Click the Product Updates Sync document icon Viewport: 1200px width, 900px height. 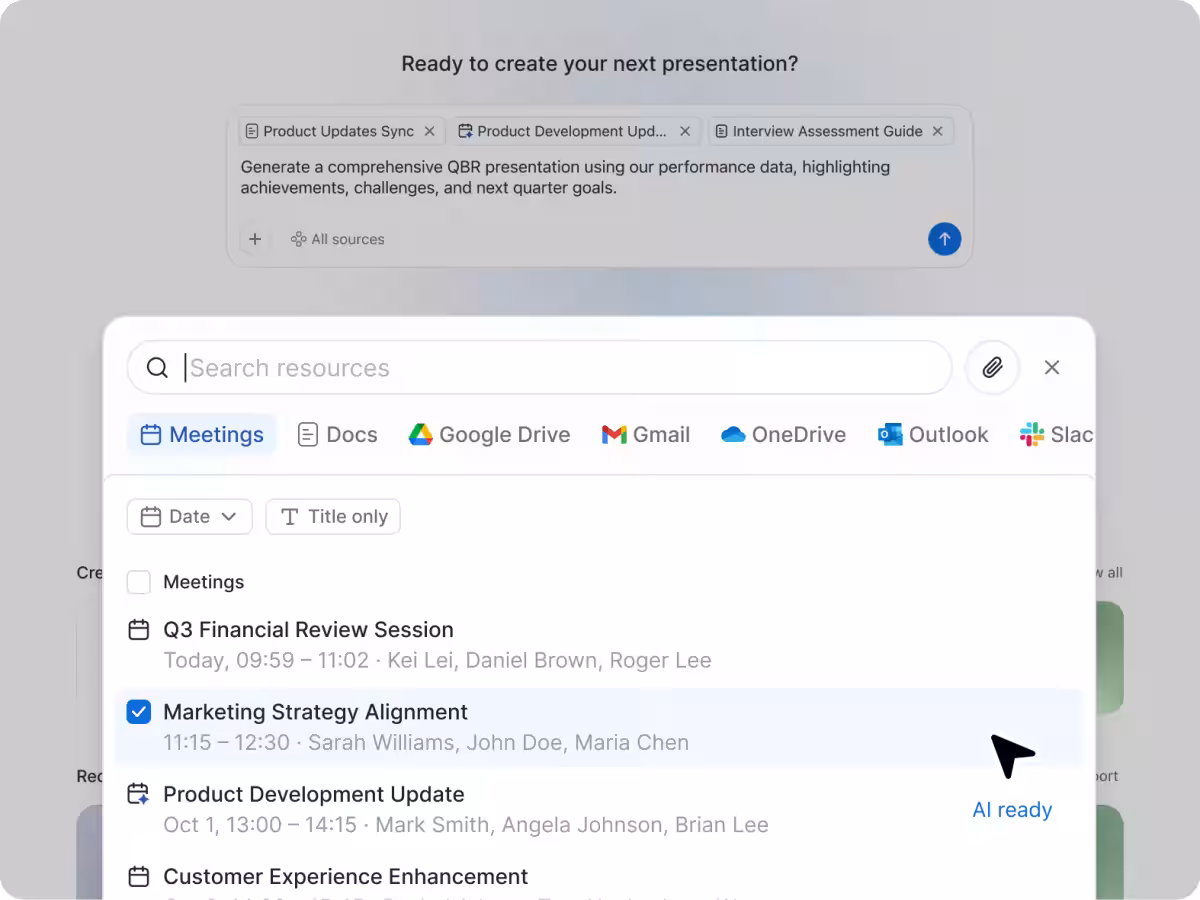(252, 131)
